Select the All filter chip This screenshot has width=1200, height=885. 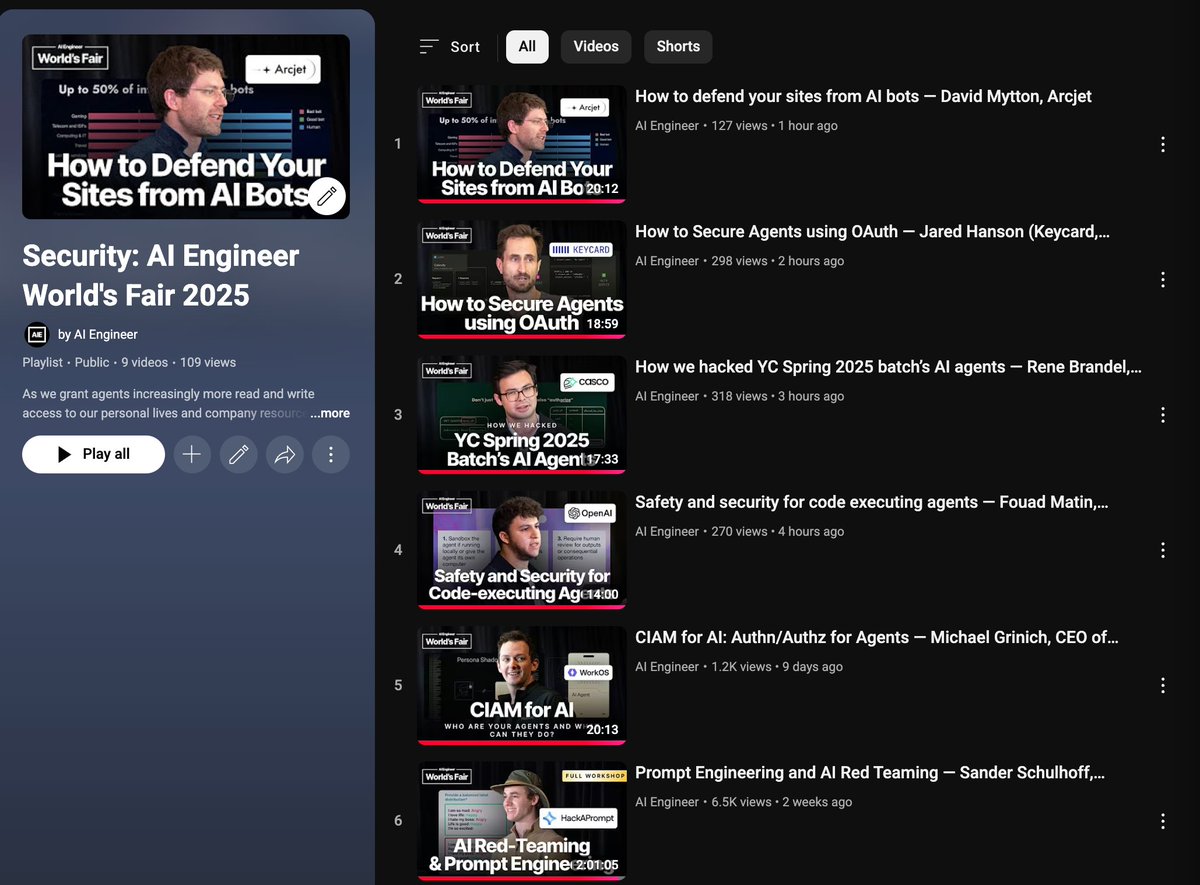click(527, 46)
